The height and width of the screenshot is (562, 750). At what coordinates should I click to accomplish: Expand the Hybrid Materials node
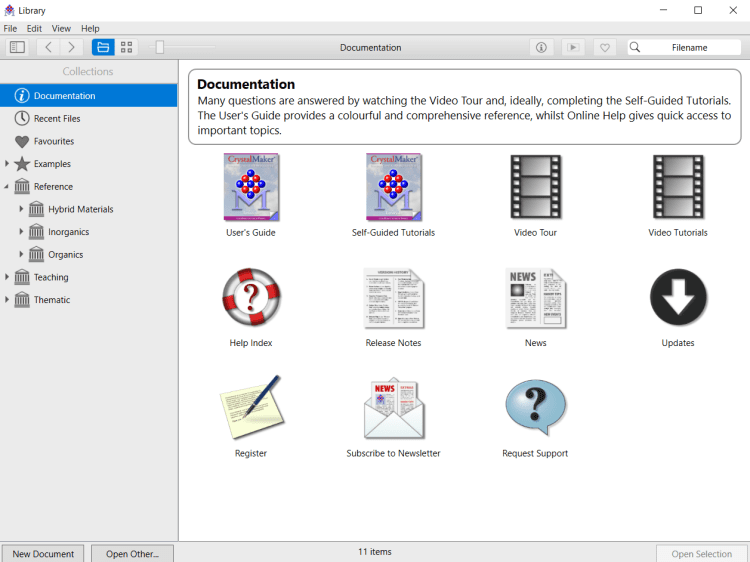click(x=21, y=209)
